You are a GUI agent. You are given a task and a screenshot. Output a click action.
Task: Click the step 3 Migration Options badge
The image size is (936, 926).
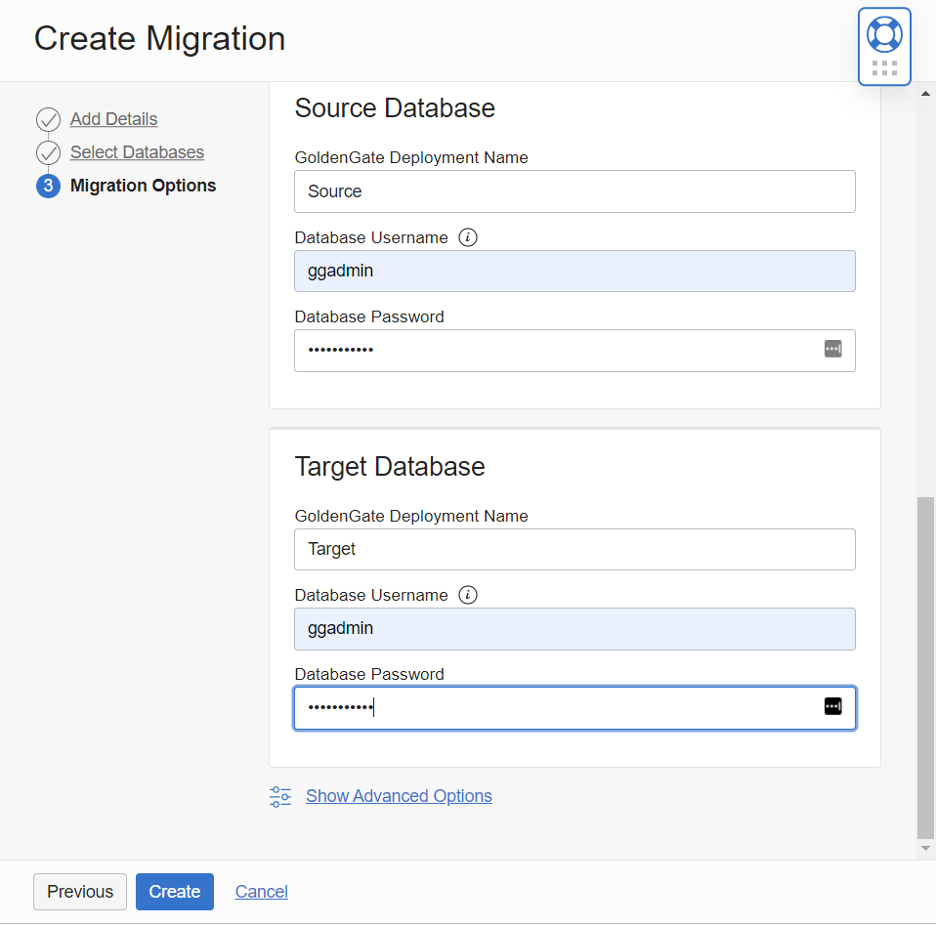coord(48,186)
